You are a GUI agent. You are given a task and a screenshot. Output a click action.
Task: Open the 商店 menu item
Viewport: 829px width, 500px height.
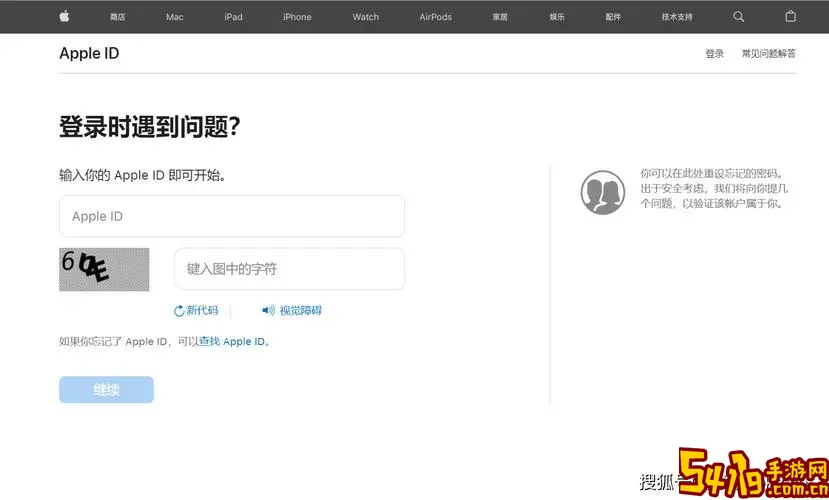[x=117, y=17]
